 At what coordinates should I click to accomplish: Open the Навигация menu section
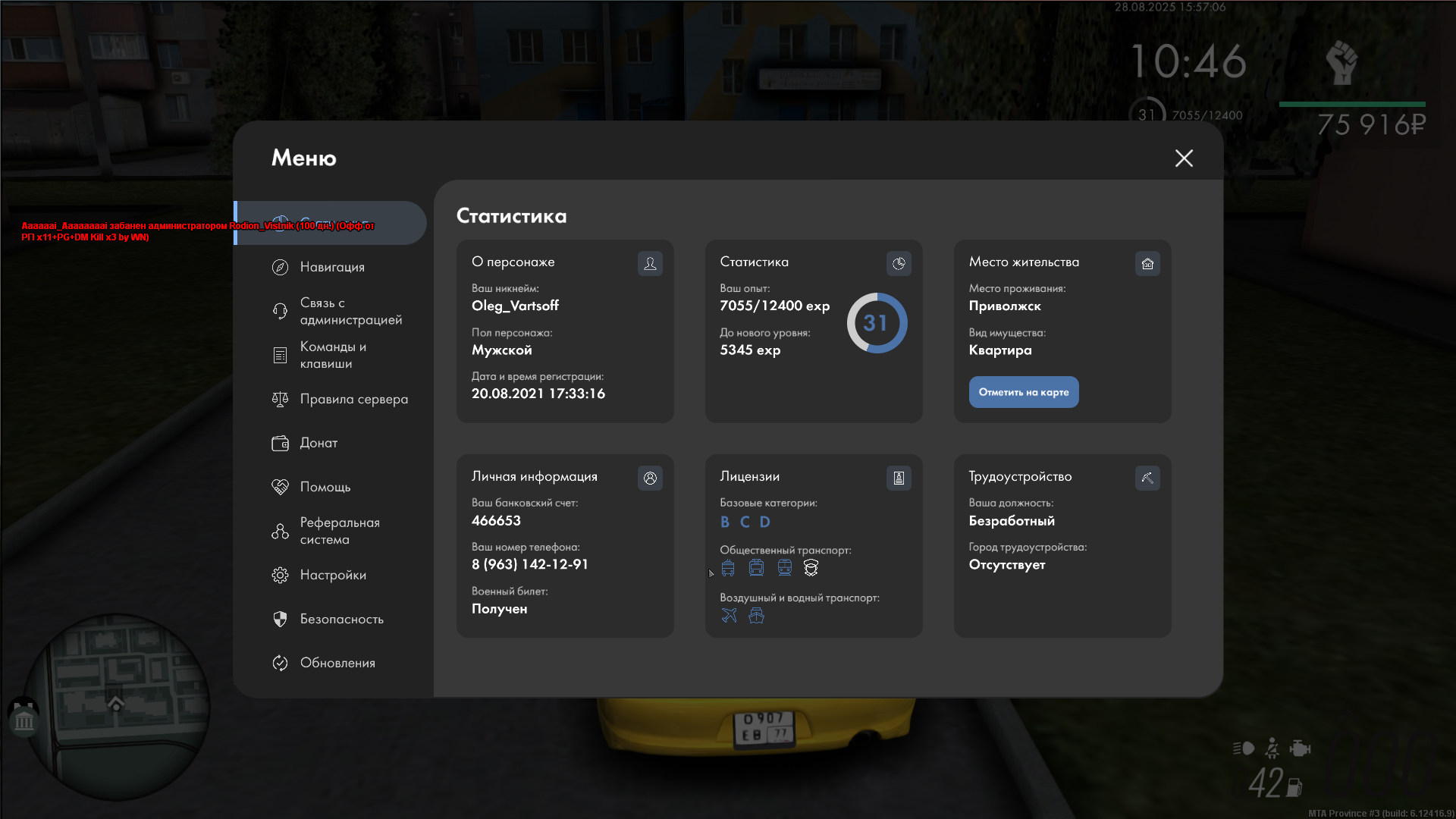[x=332, y=268]
